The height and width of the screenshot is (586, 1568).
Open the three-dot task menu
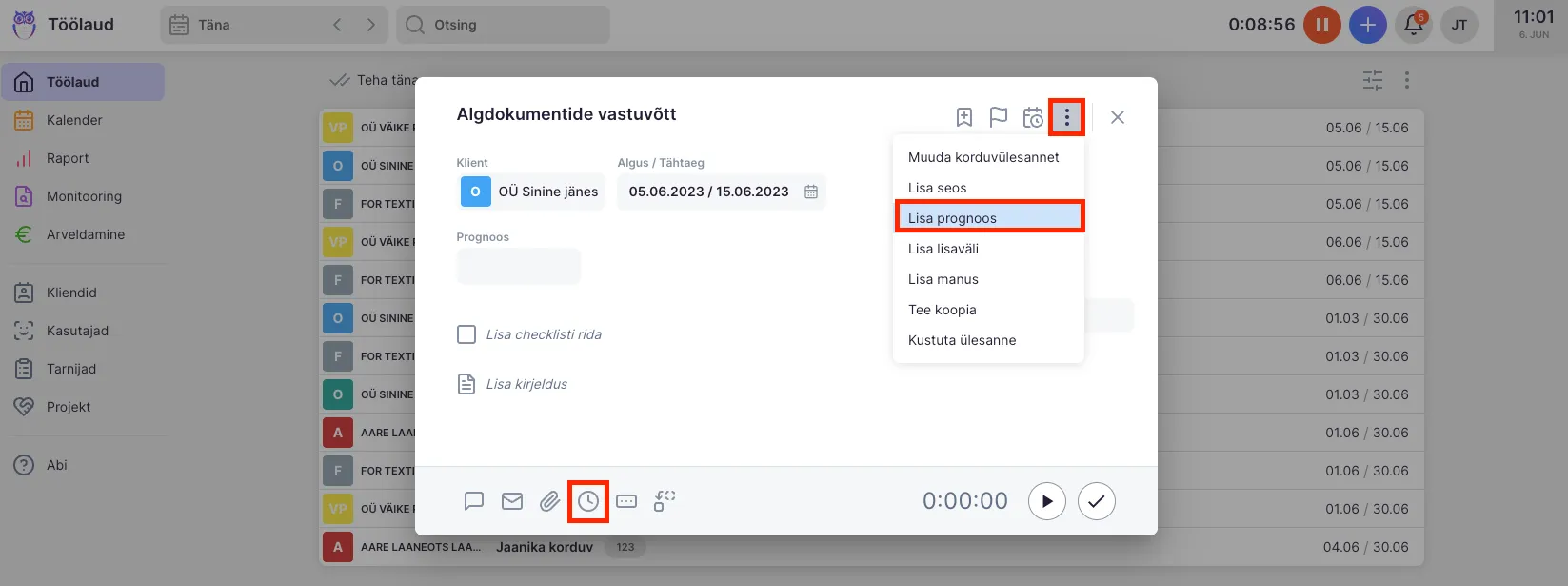pos(1066,117)
